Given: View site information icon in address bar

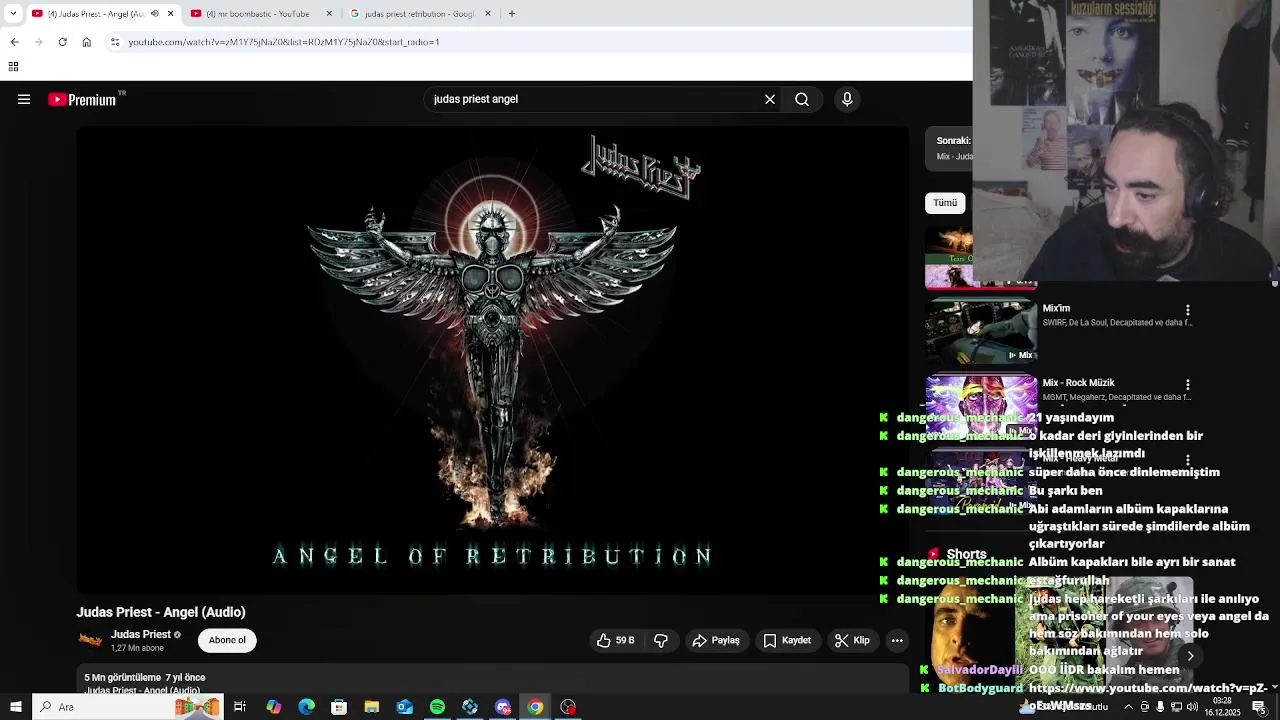Looking at the screenshot, I should click(115, 42).
